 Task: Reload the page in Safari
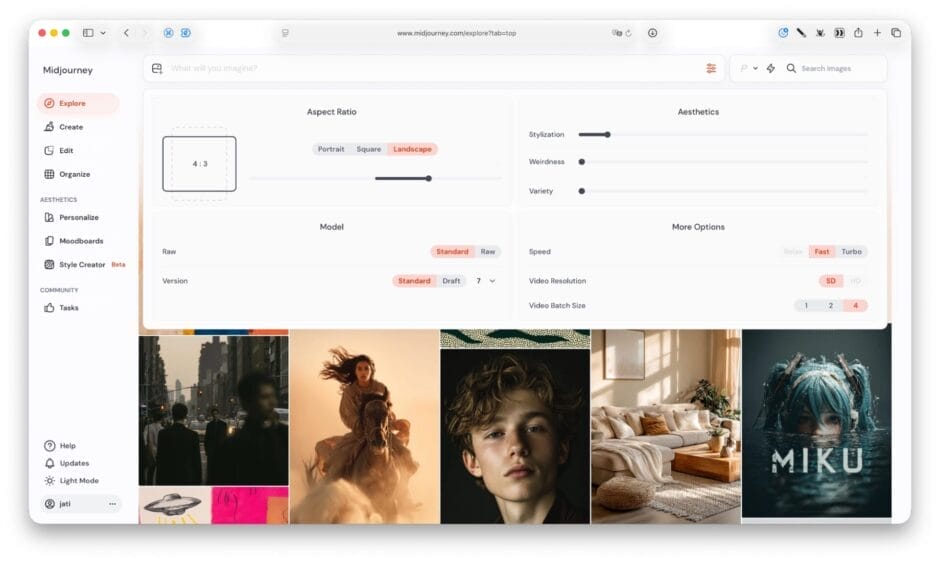pos(628,33)
